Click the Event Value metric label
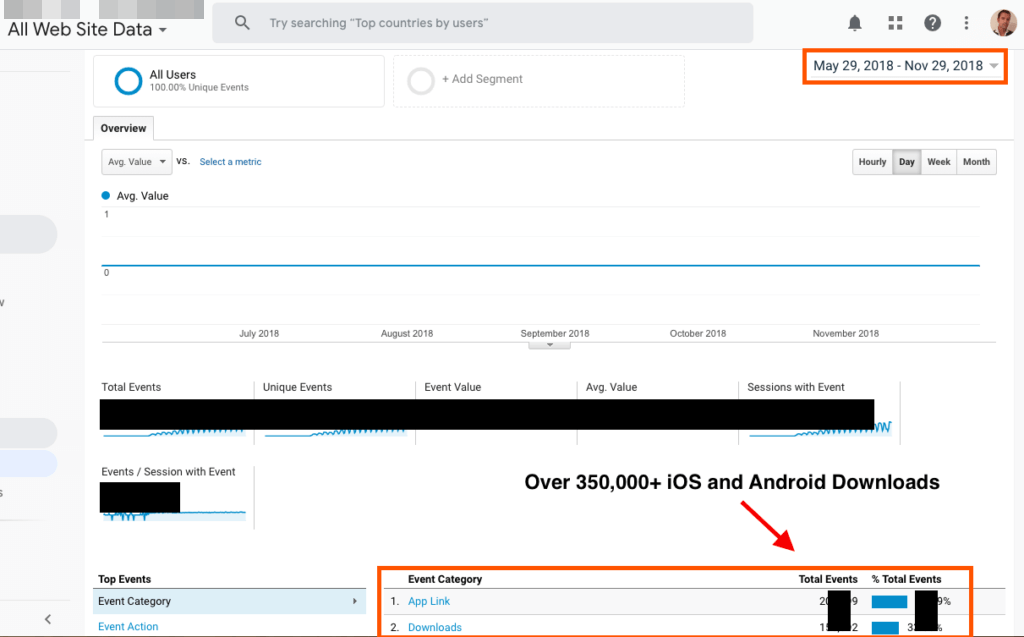 click(453, 387)
